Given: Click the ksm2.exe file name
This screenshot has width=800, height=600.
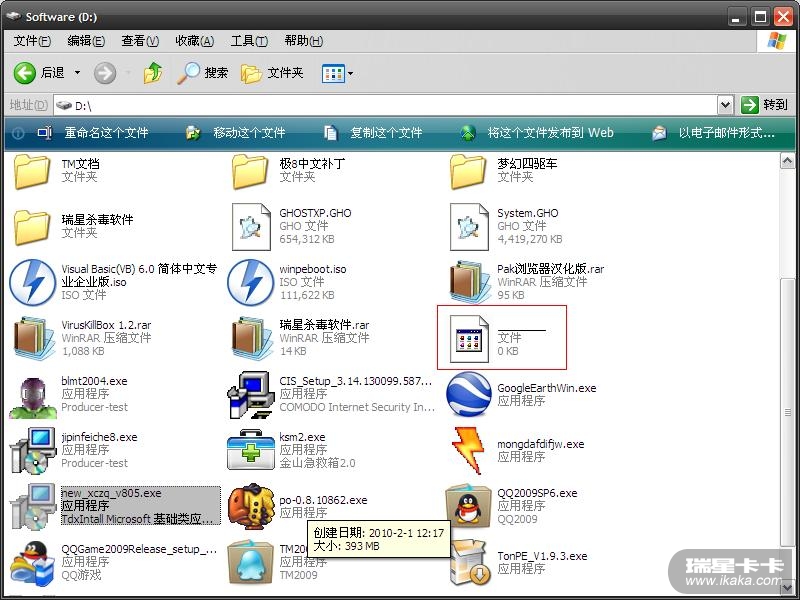Looking at the screenshot, I should [302, 437].
